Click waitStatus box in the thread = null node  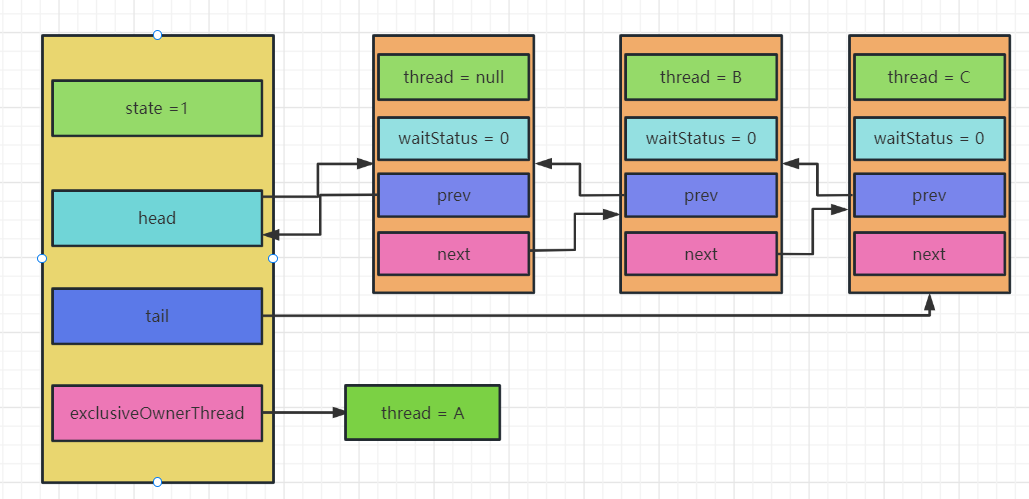(453, 138)
